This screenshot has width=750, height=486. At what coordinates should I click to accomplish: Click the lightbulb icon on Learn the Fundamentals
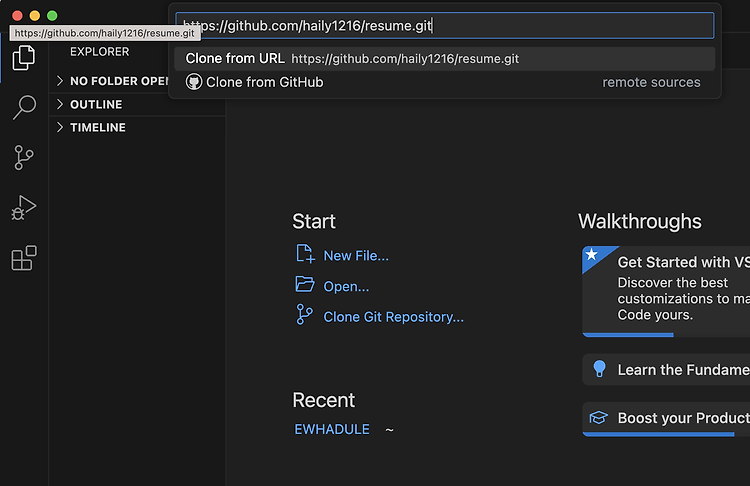coord(599,369)
